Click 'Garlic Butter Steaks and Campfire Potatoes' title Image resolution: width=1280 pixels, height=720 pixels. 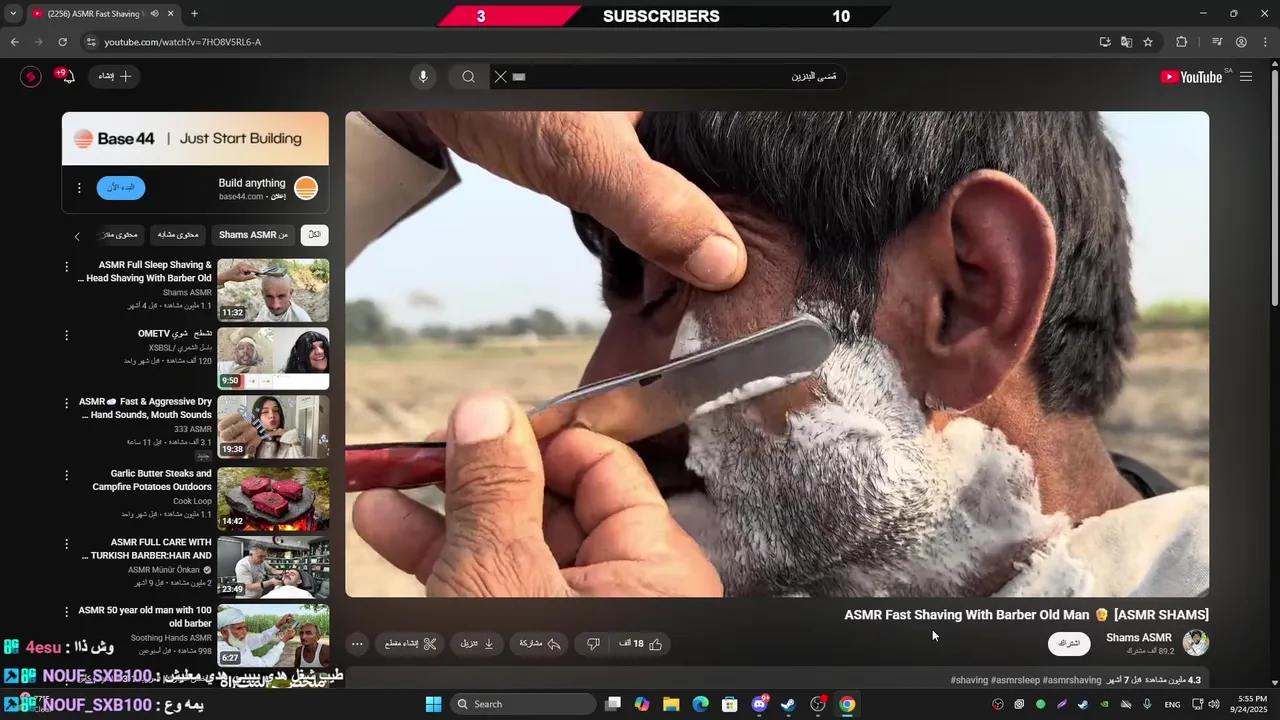[152, 480]
